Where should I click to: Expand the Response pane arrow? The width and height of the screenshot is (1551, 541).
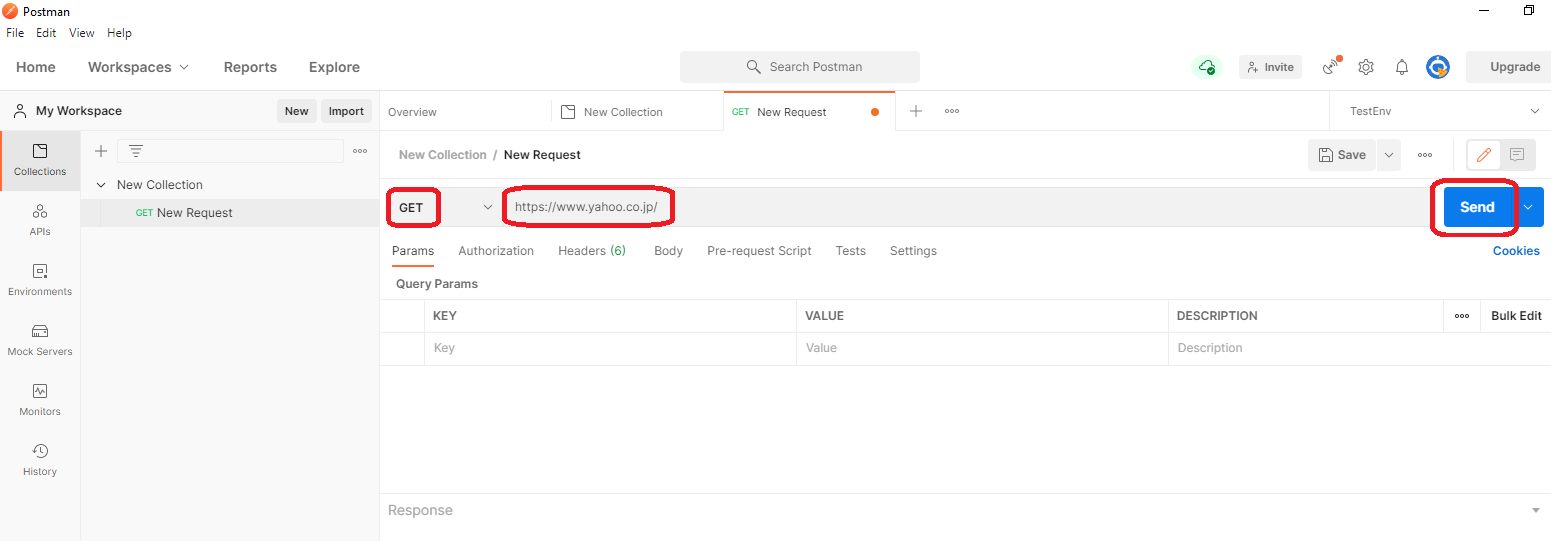coord(1536,511)
